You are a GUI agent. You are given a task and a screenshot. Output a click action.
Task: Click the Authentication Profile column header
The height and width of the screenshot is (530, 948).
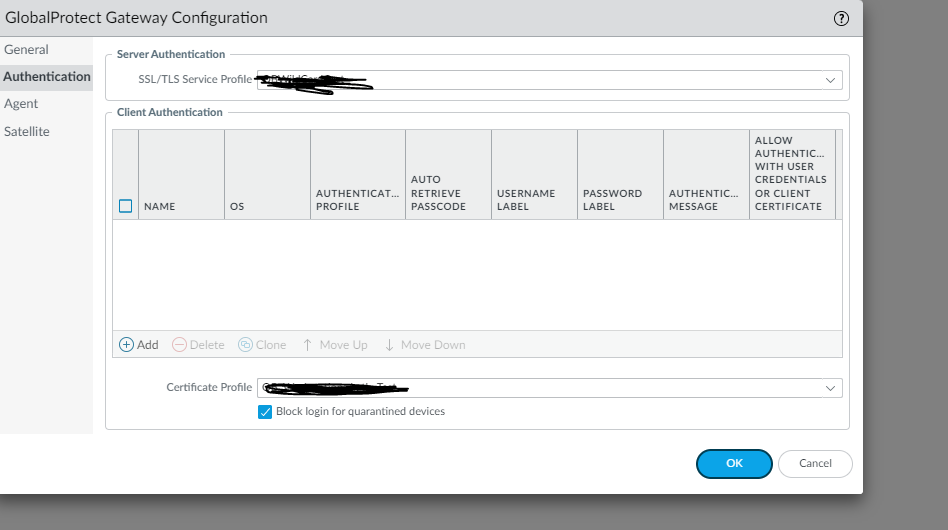point(358,175)
